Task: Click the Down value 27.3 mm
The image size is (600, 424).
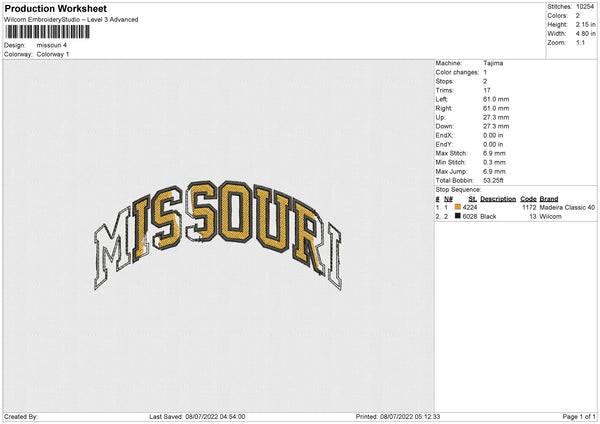Action: 496,126
